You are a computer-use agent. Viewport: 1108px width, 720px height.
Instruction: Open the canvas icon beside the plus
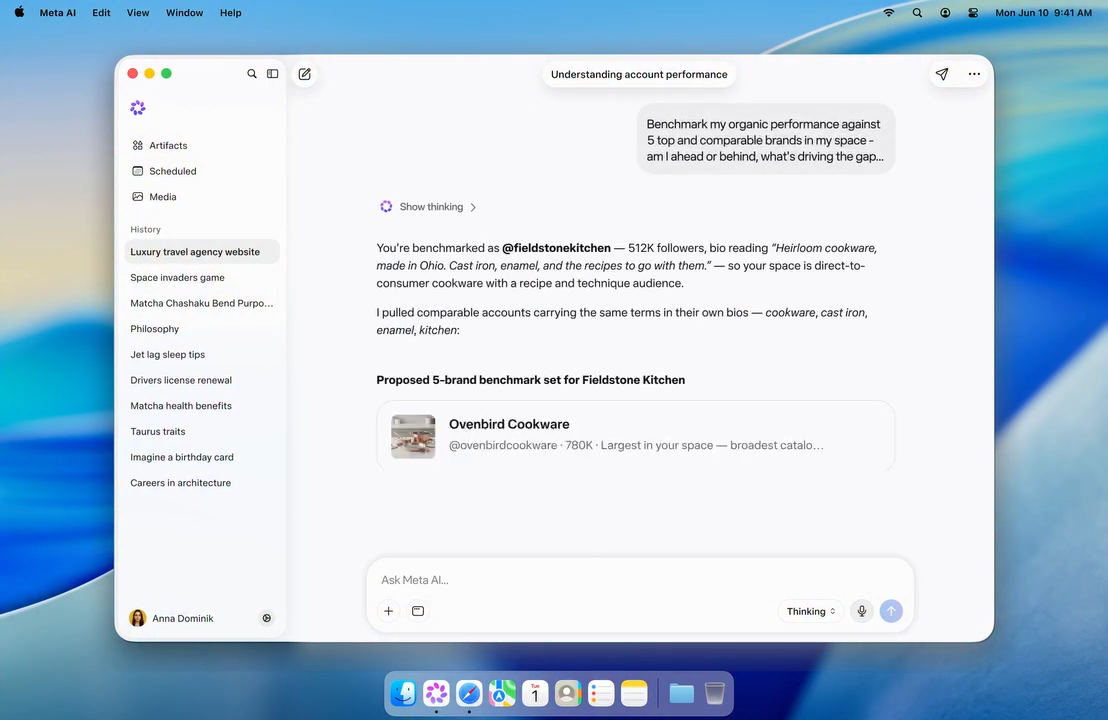(x=418, y=611)
